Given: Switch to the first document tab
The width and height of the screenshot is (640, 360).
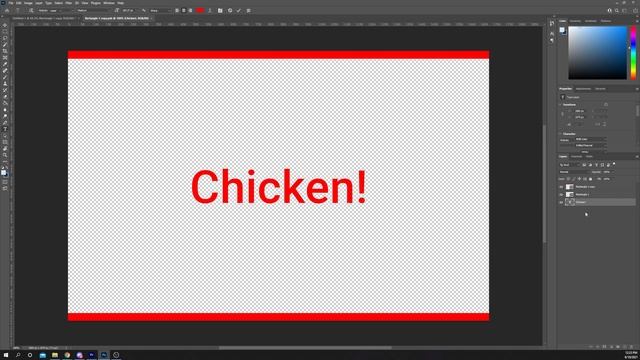Looking at the screenshot, I should click(44, 18).
